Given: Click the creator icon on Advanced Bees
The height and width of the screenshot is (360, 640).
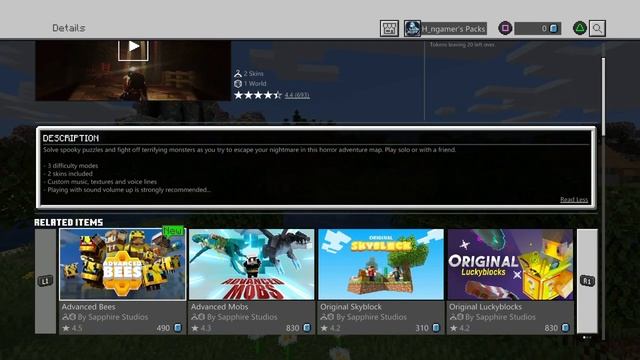Looking at the screenshot, I should point(69,317).
